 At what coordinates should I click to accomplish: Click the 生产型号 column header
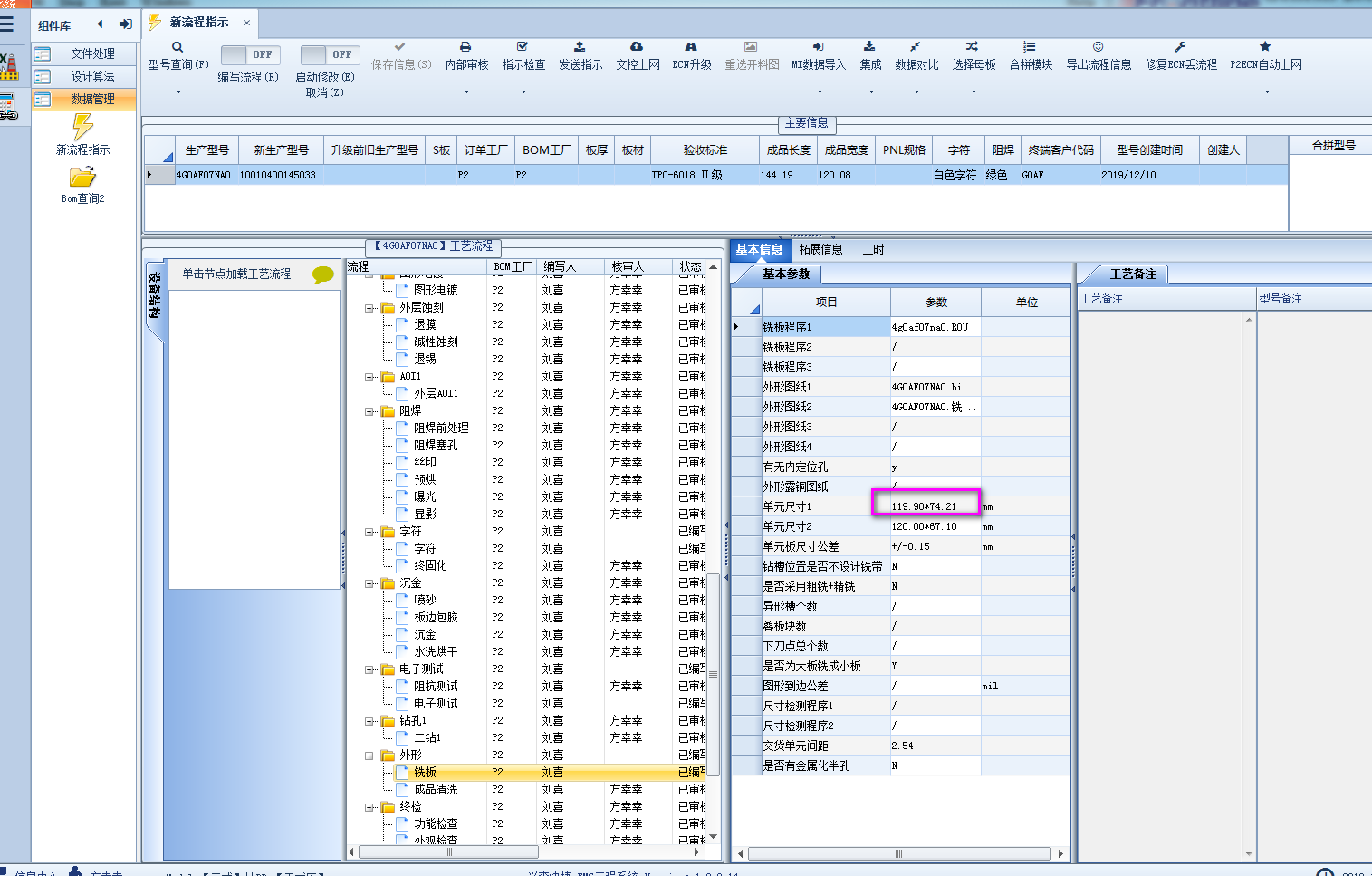point(207,150)
